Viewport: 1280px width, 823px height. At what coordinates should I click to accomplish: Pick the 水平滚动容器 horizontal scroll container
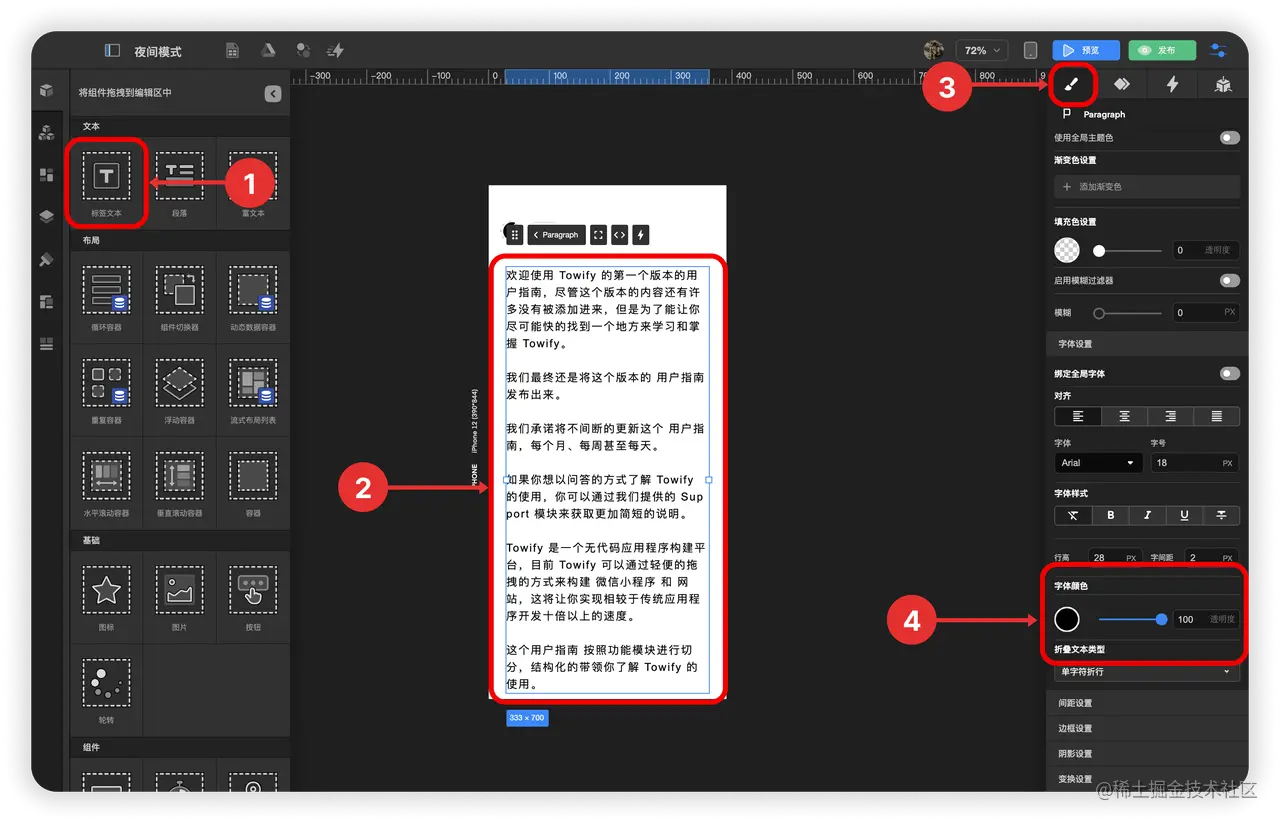(x=106, y=483)
